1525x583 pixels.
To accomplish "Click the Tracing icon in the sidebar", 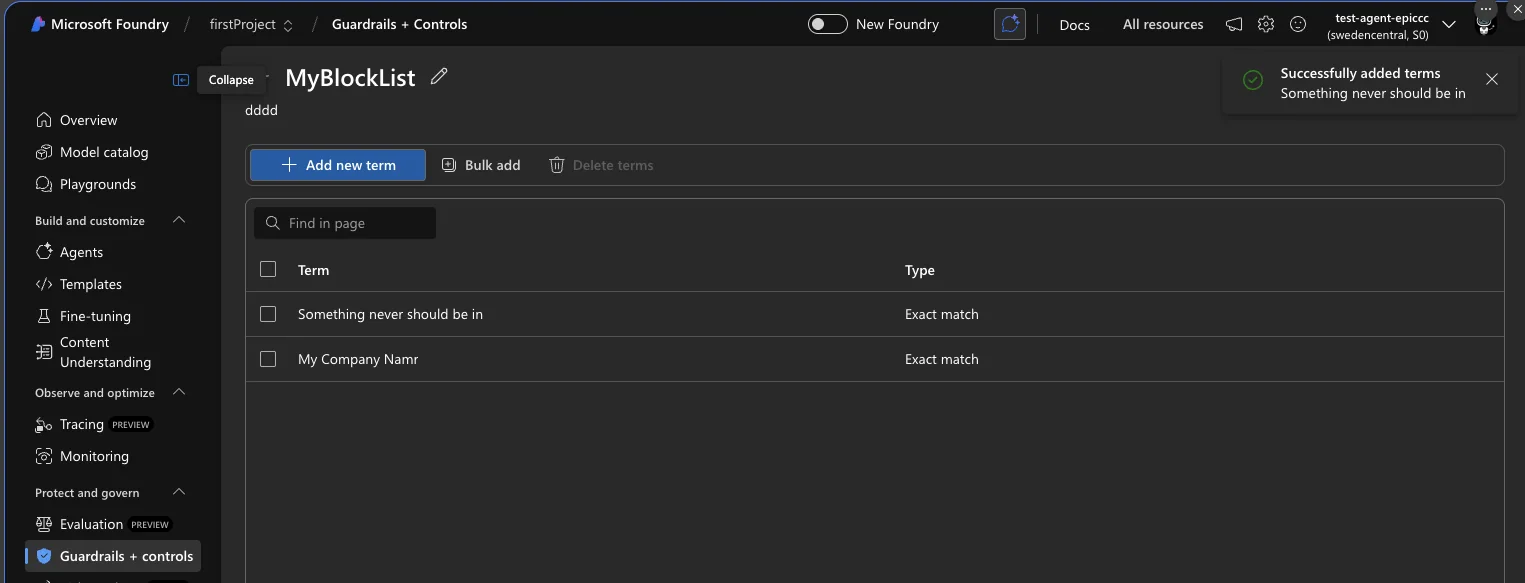I will 44,424.
